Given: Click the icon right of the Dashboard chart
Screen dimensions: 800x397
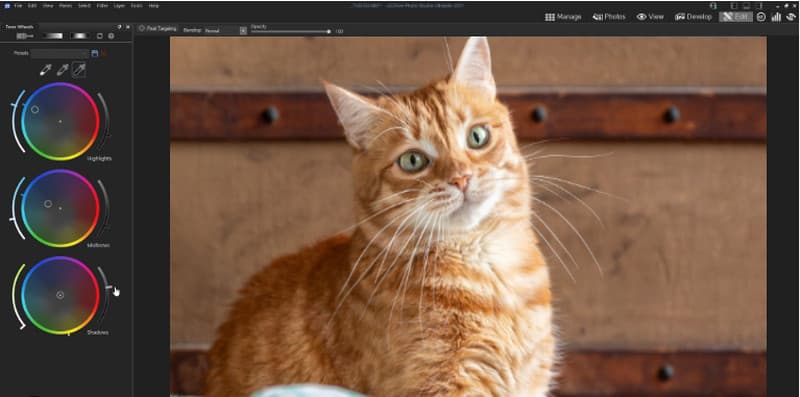Looking at the screenshot, I should [791, 17].
